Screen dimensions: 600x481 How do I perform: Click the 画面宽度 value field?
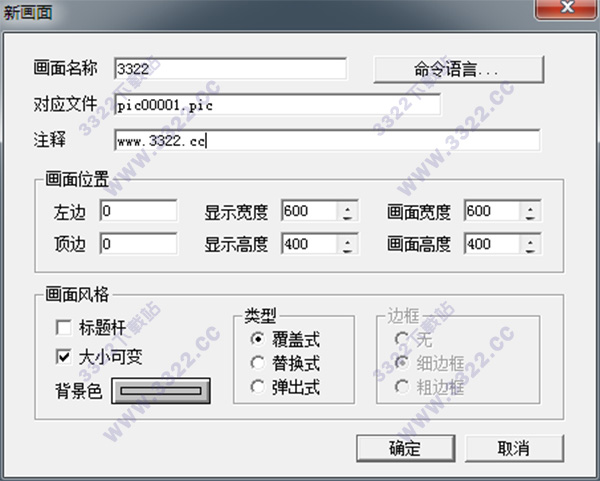coord(492,210)
